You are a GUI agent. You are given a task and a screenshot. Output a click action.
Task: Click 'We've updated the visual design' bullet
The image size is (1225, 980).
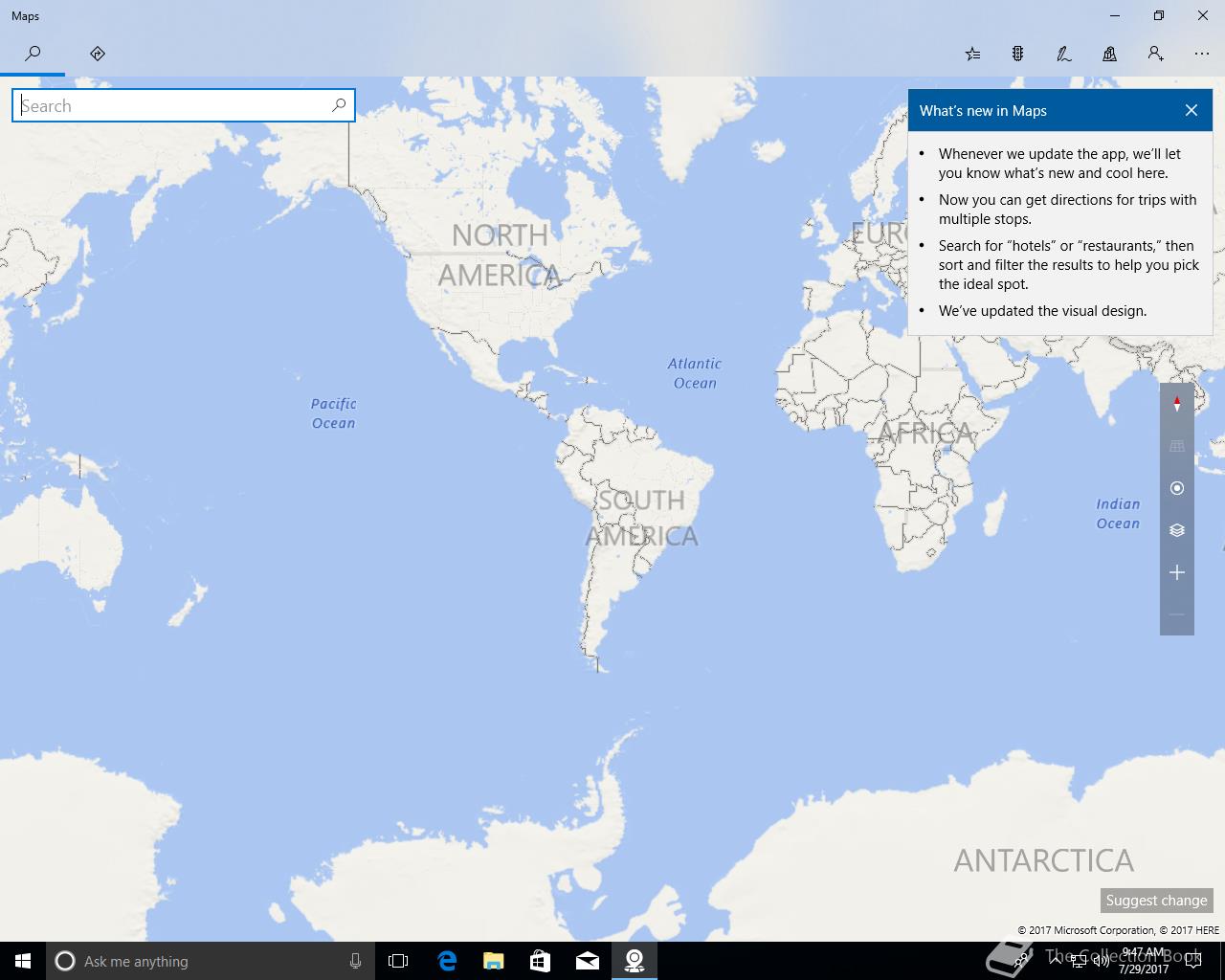(1042, 310)
